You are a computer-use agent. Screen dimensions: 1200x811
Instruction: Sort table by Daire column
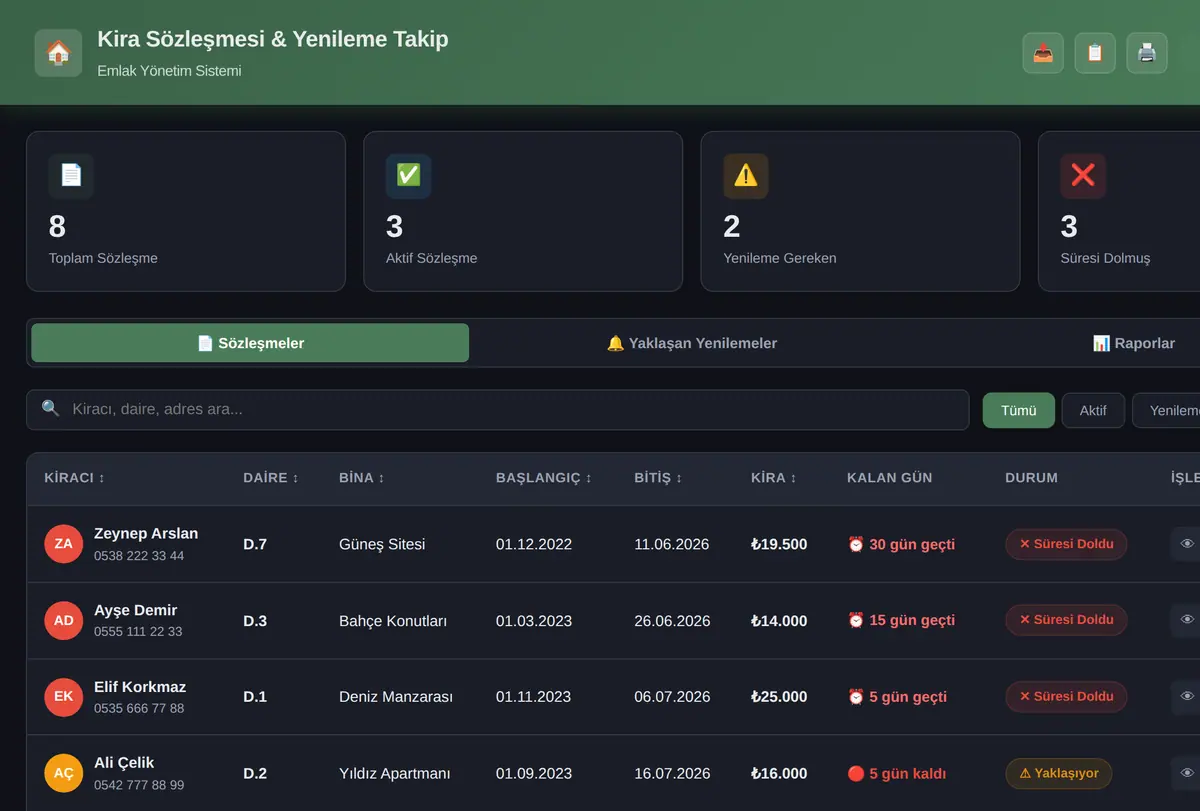click(271, 478)
